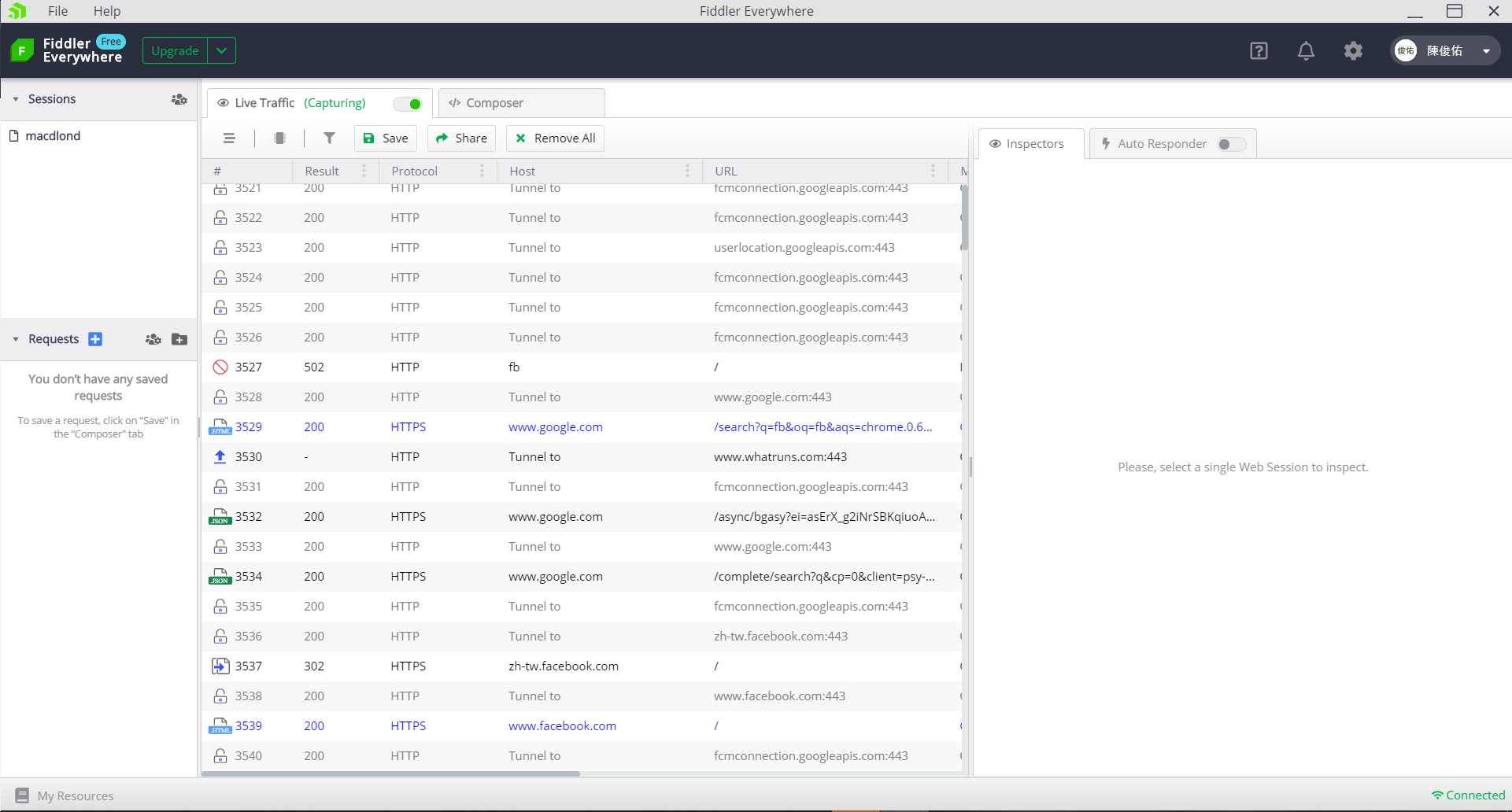
Task: Enable the Auto Responder switch
Action: 1232,144
